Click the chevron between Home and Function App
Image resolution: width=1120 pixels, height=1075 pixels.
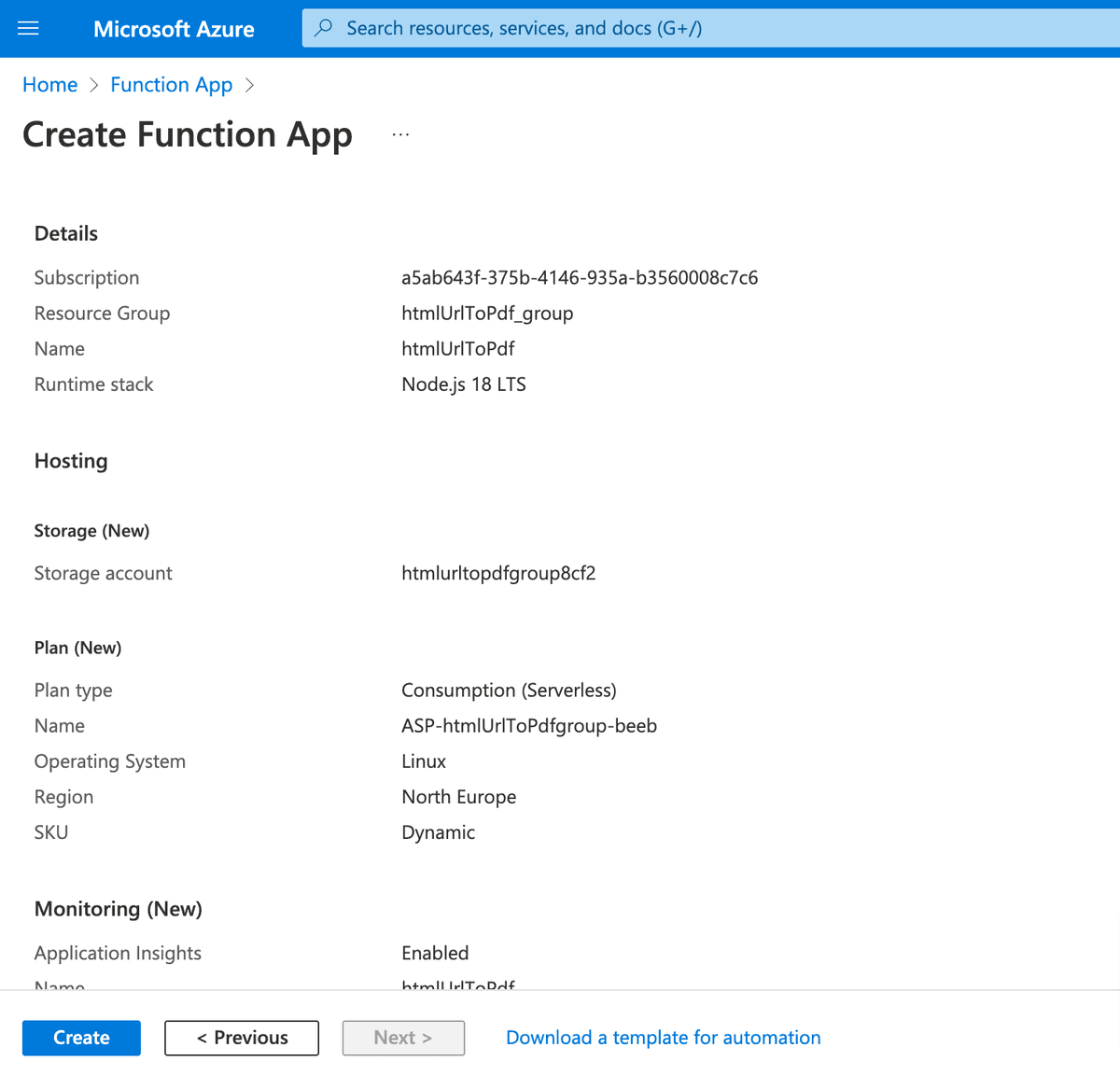pyautogui.click(x=93, y=85)
